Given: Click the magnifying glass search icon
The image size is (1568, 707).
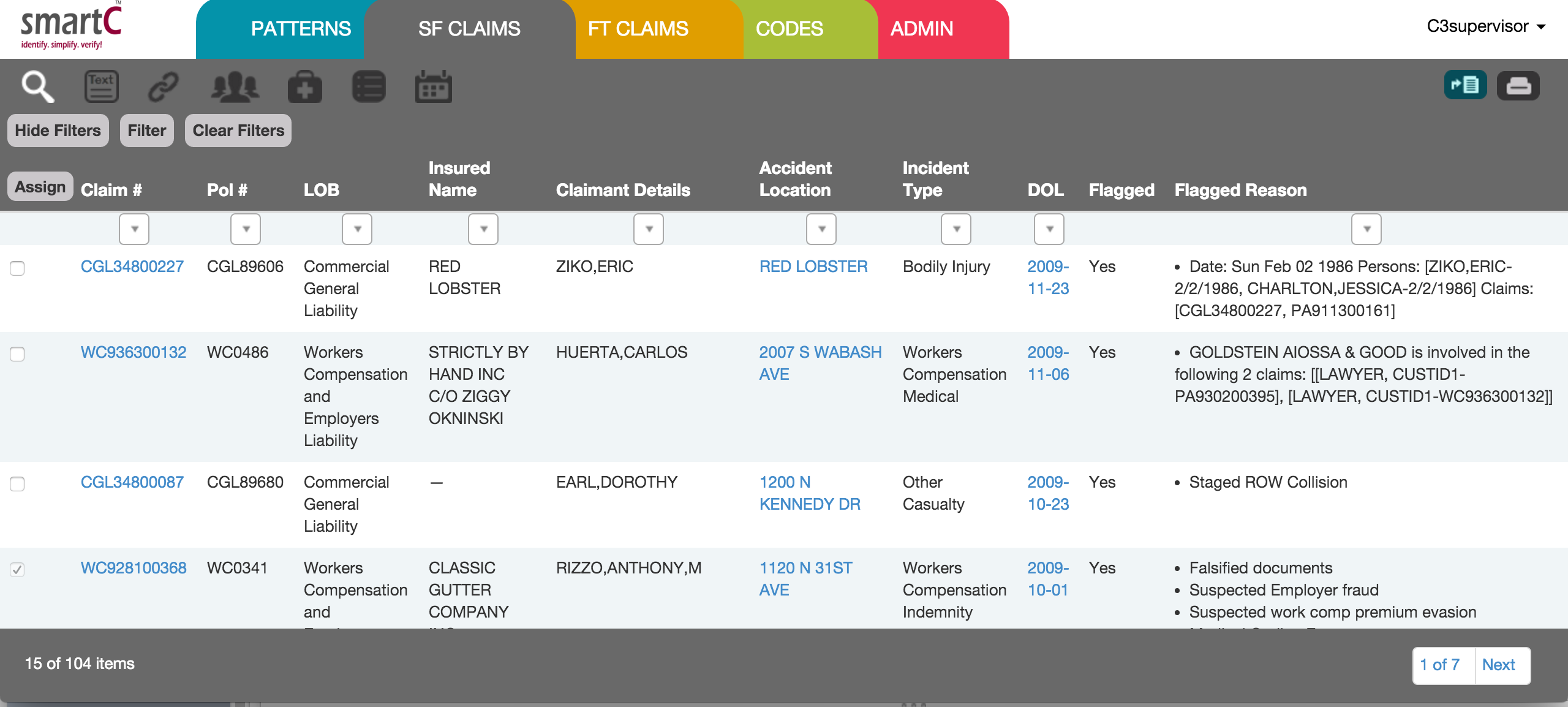Looking at the screenshot, I should [38, 86].
